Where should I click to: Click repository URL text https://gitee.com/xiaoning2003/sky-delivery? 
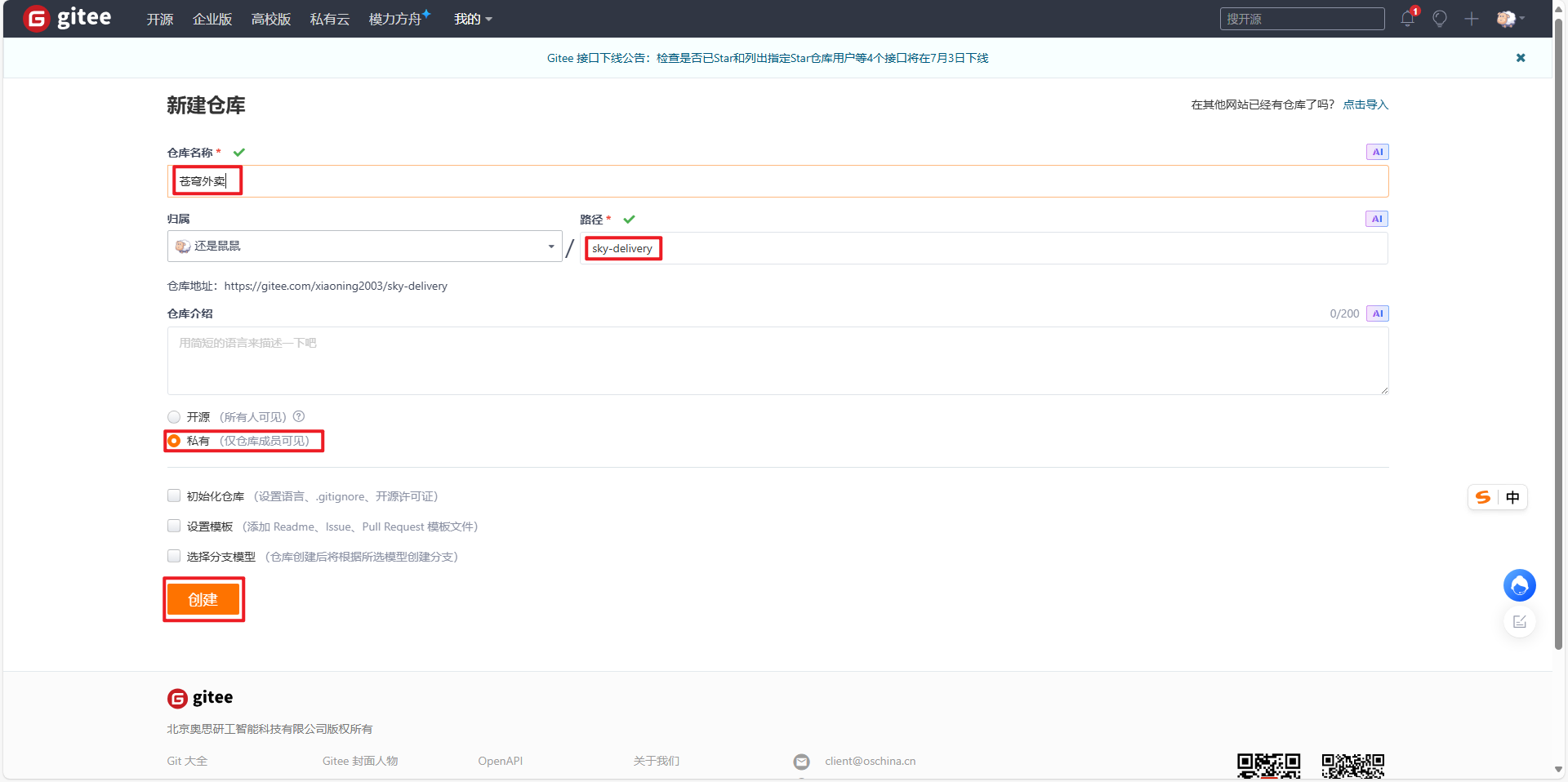tap(336, 286)
